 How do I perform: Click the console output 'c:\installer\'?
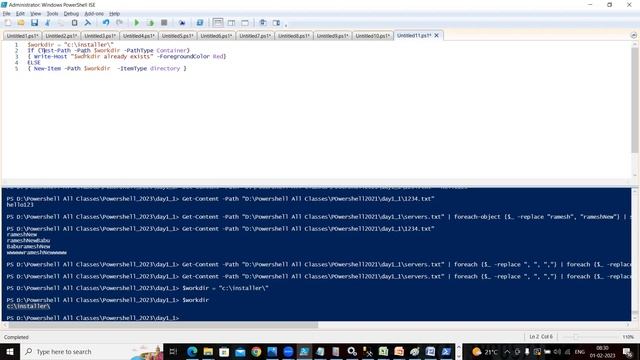pos(28,306)
